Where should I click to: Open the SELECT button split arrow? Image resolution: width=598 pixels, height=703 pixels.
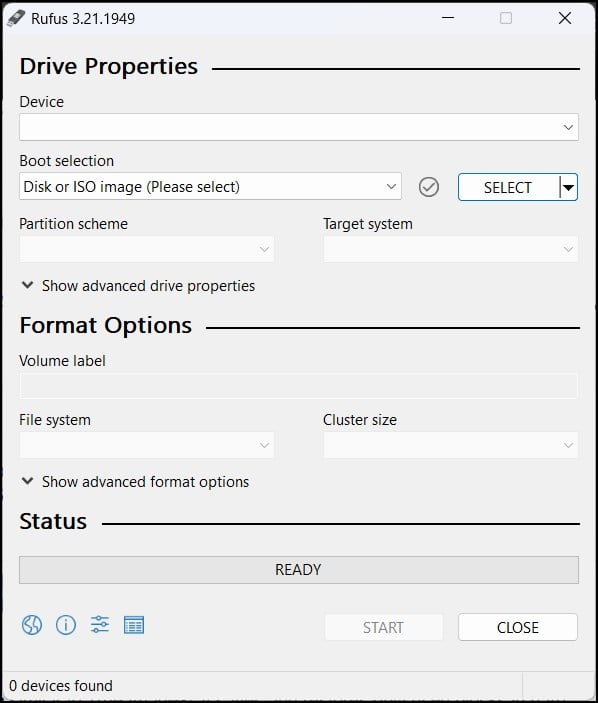pyautogui.click(x=568, y=187)
